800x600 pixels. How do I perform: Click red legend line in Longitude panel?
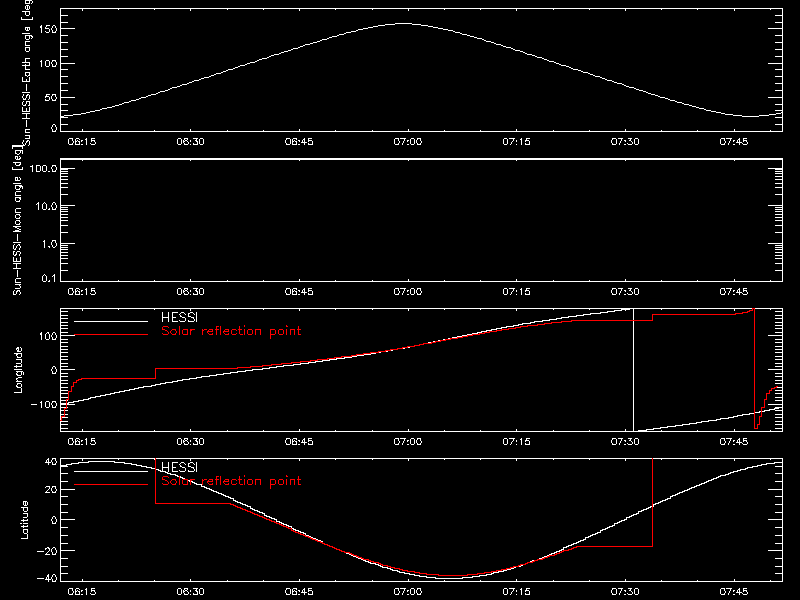111,335
